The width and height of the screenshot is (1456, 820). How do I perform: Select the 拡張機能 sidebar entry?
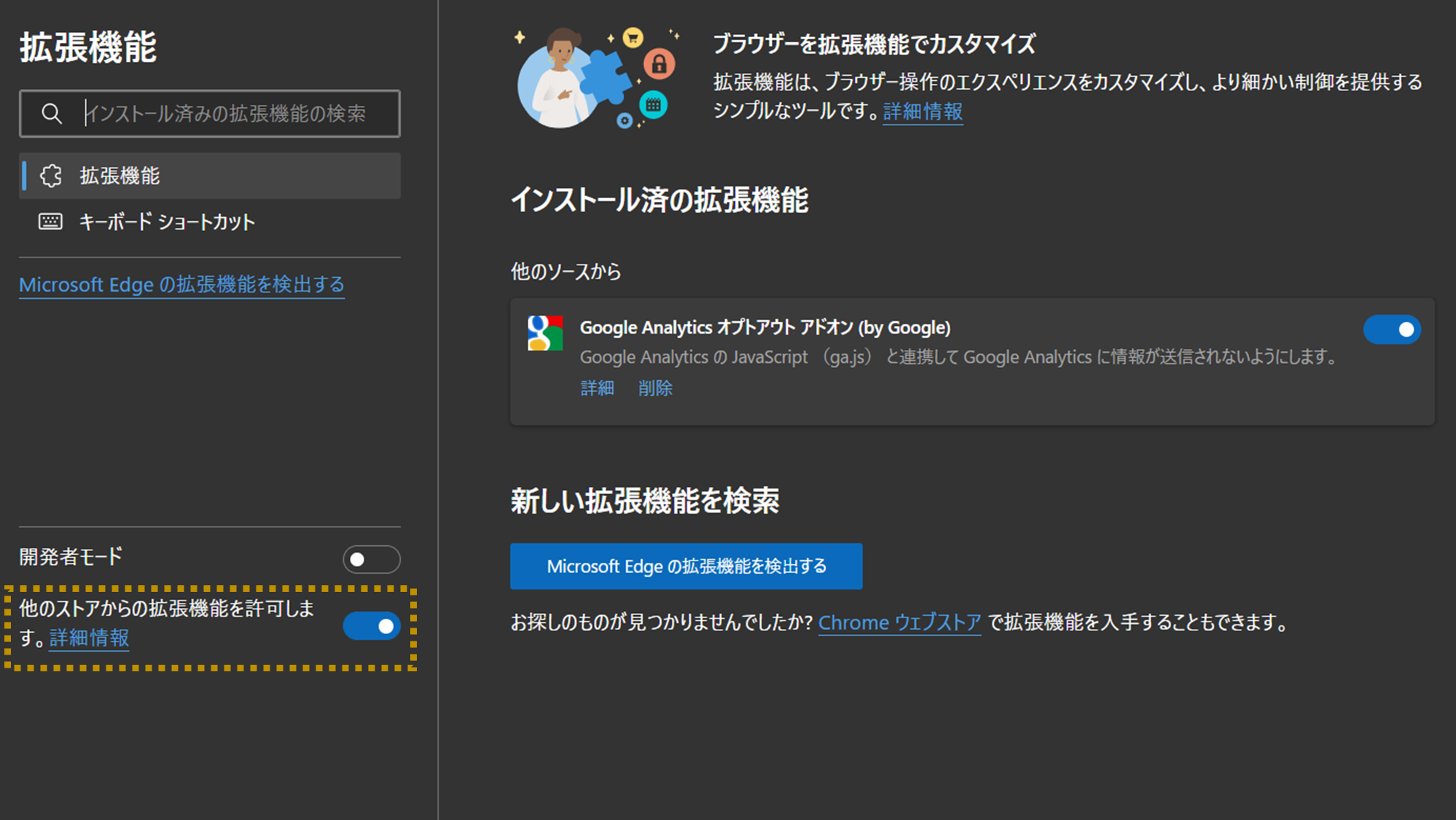[119, 176]
